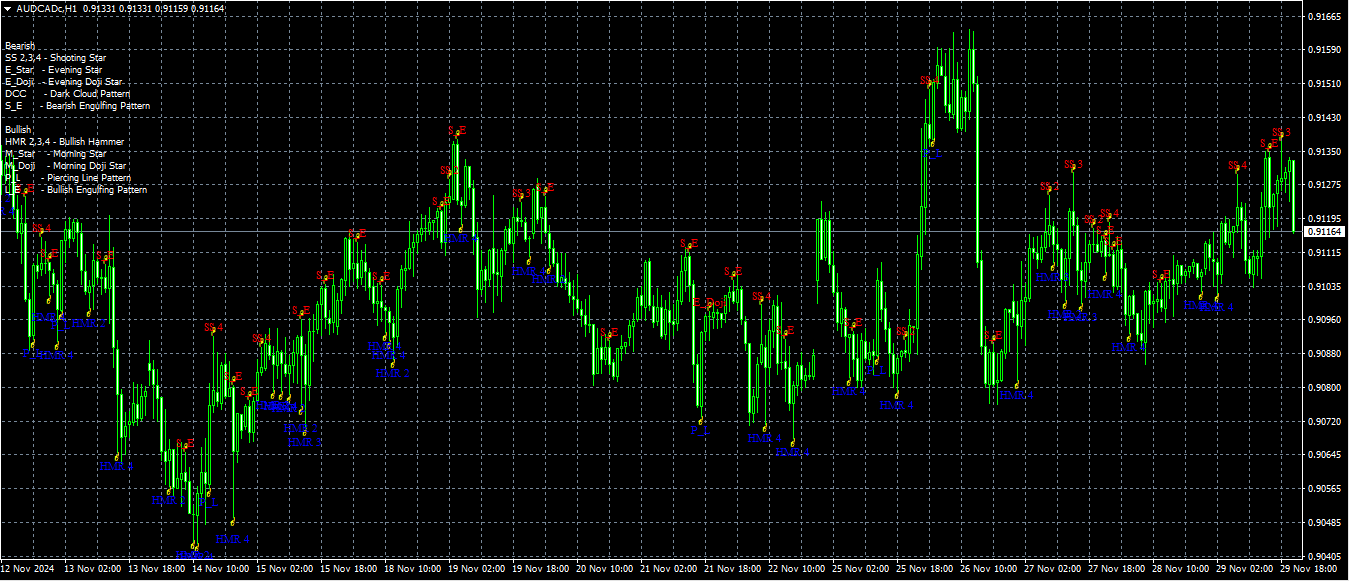The image size is (1349, 581).
Task: Click the '15 Nov 18:00' time axis label
Action: point(349,569)
